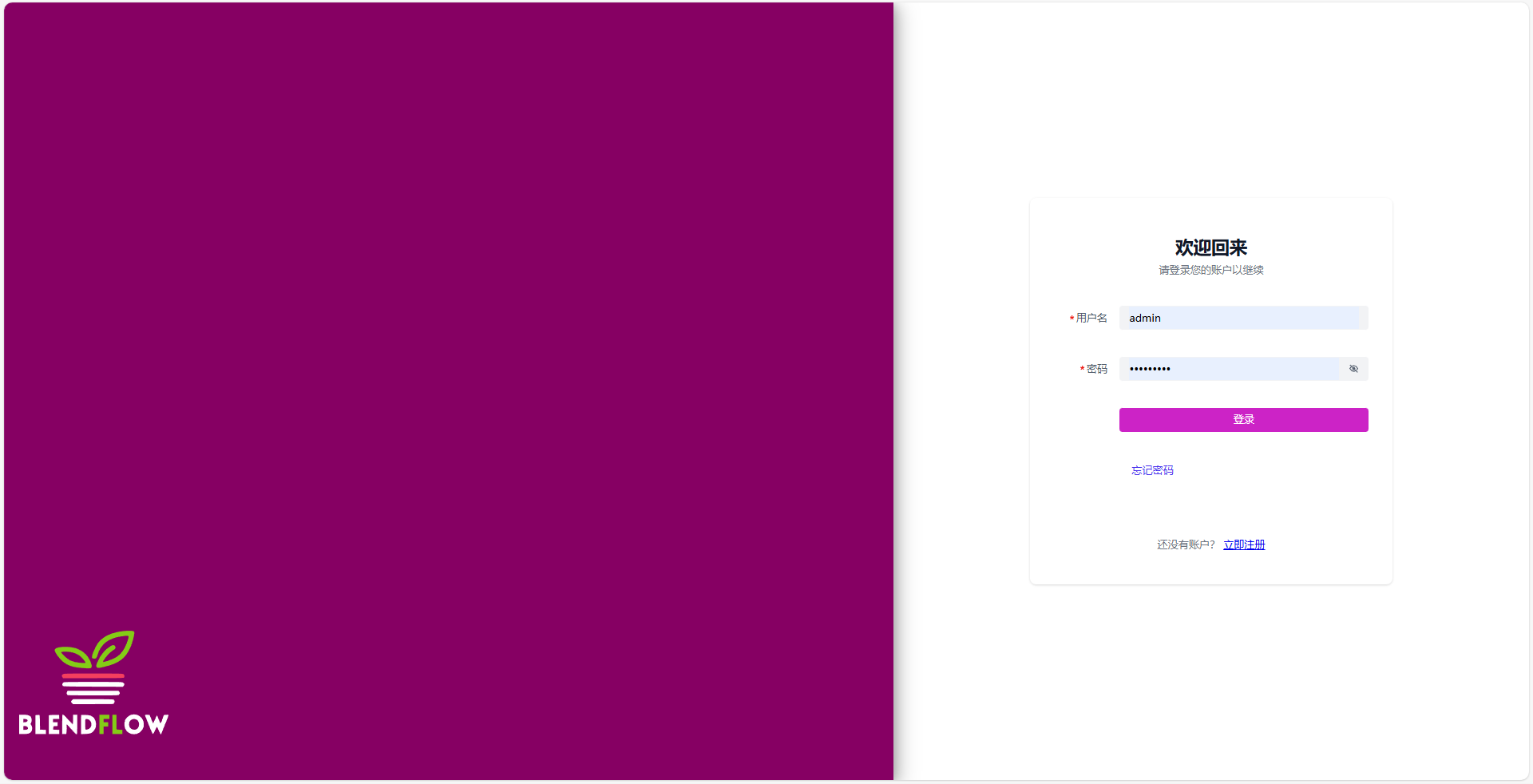Click the green leaves in BlendFlow logo
This screenshot has height=784, width=1533.
[x=96, y=651]
